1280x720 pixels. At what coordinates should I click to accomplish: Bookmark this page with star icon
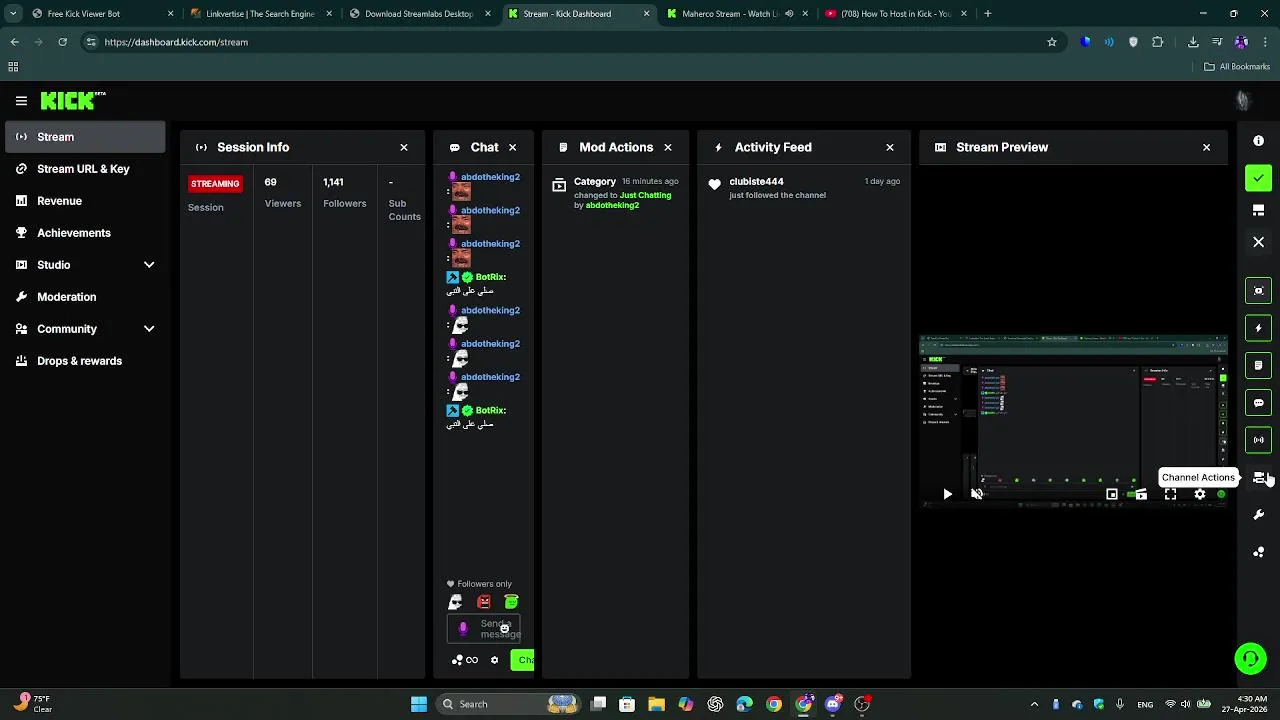[1052, 42]
